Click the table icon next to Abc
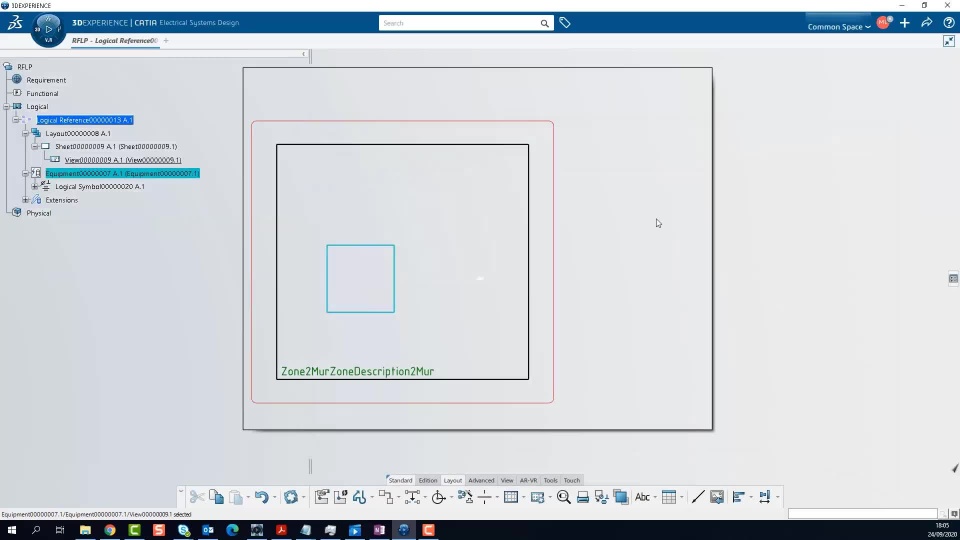 coord(669,497)
